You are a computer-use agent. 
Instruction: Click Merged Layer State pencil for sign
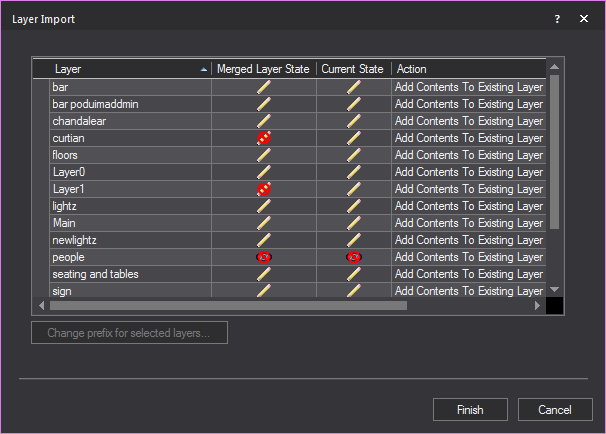[264, 290]
